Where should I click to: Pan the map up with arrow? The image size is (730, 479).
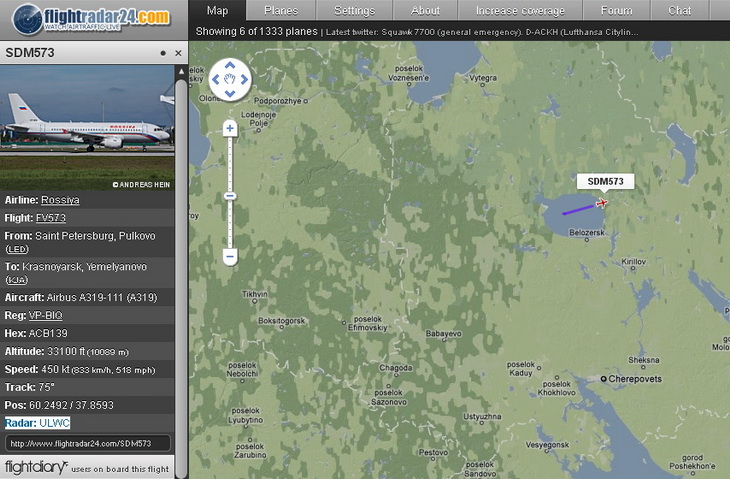click(230, 66)
